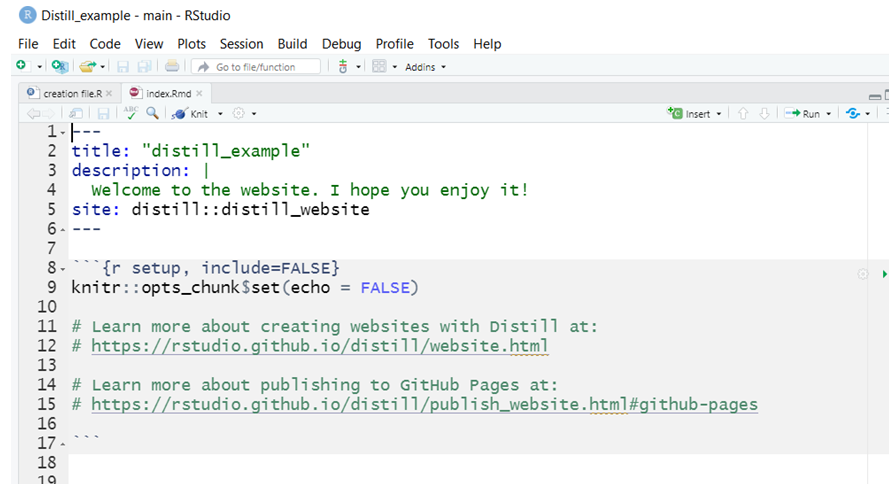Close the index.Rmd tab
The height and width of the screenshot is (484, 889).
199,94
